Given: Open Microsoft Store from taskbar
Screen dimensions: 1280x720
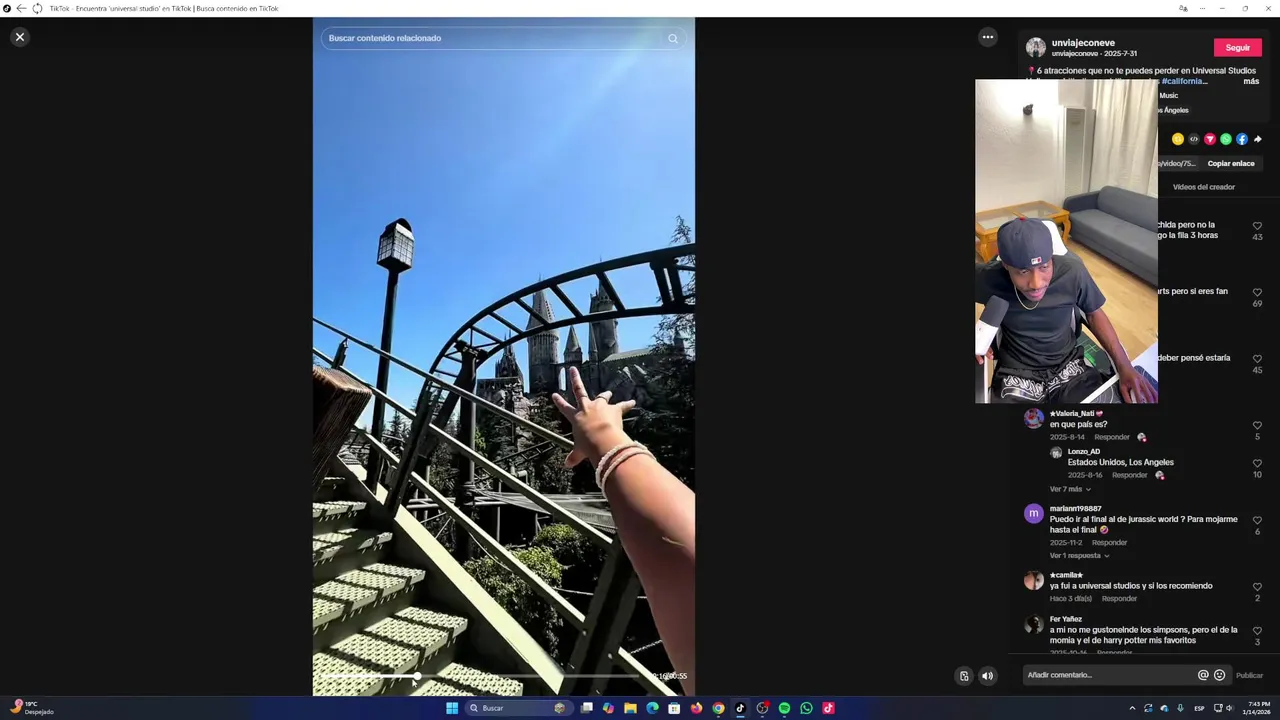Looking at the screenshot, I should point(674,708).
